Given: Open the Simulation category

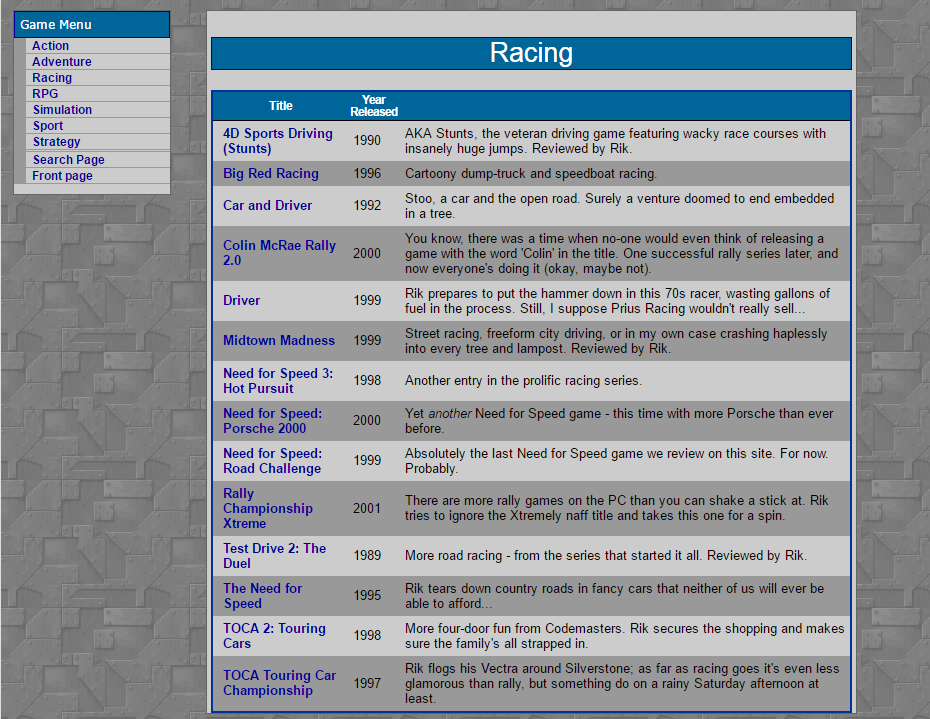Looking at the screenshot, I should 62,110.
